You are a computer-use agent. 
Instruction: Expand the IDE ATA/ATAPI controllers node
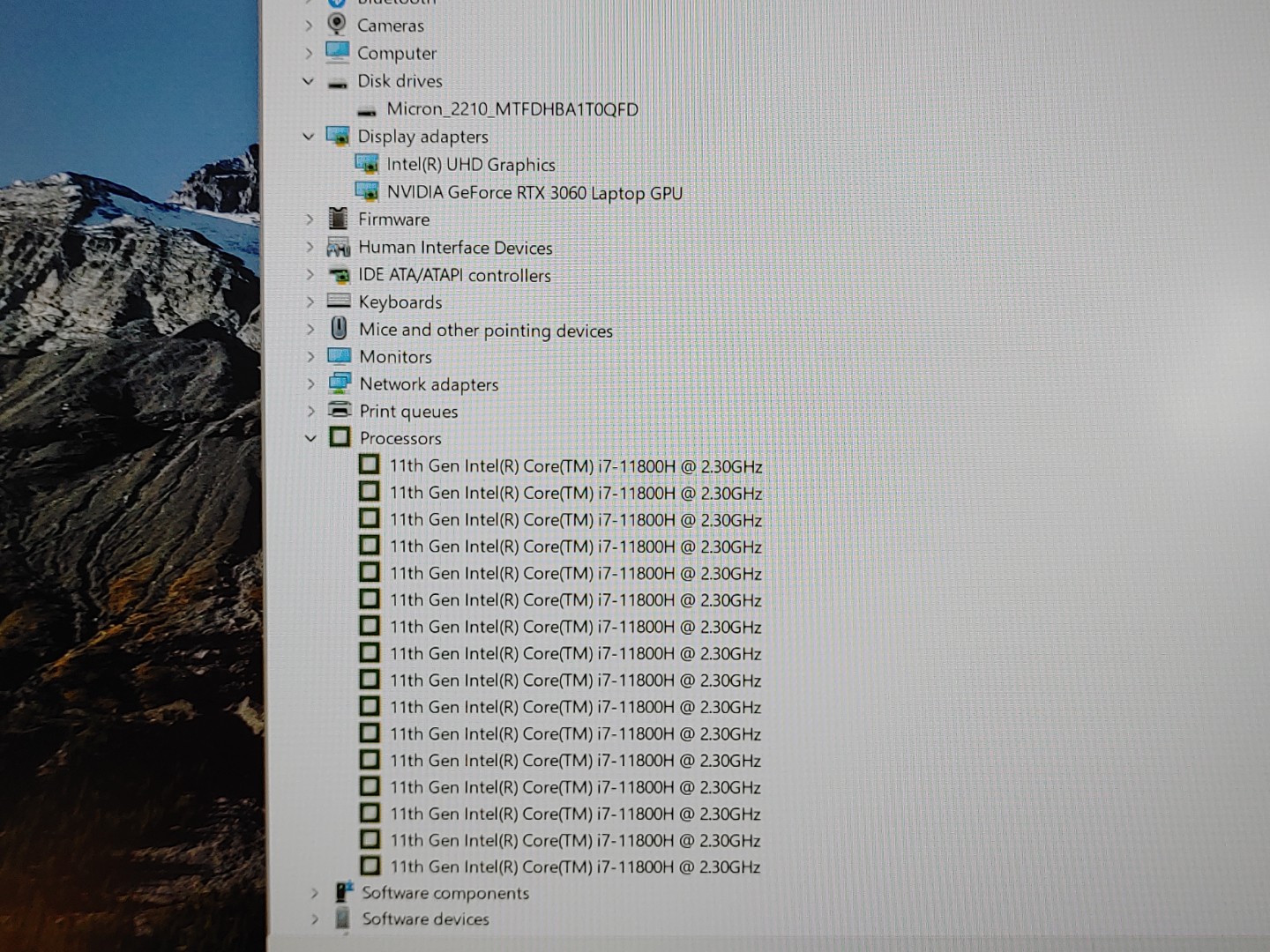point(310,275)
